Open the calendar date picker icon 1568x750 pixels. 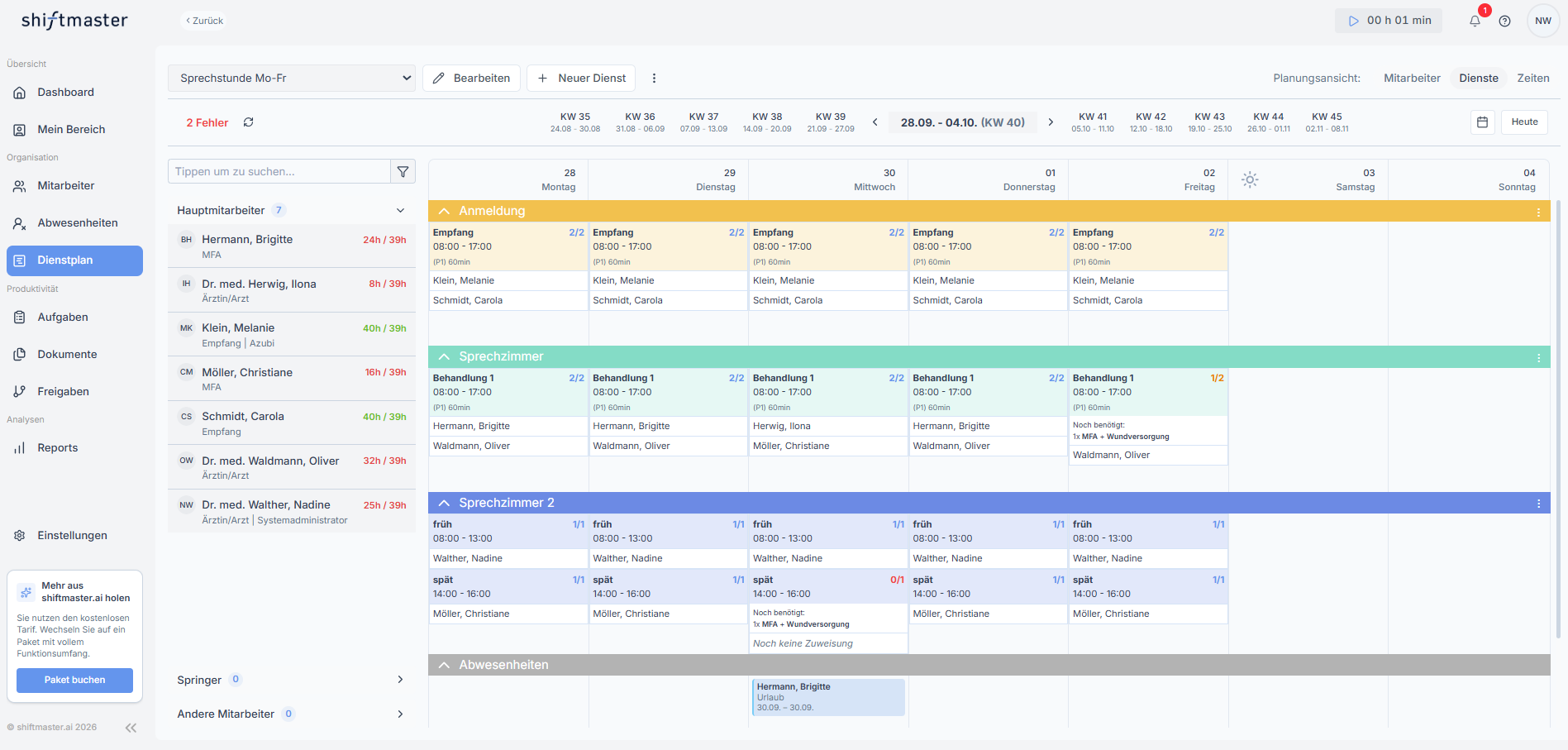click(x=1483, y=122)
